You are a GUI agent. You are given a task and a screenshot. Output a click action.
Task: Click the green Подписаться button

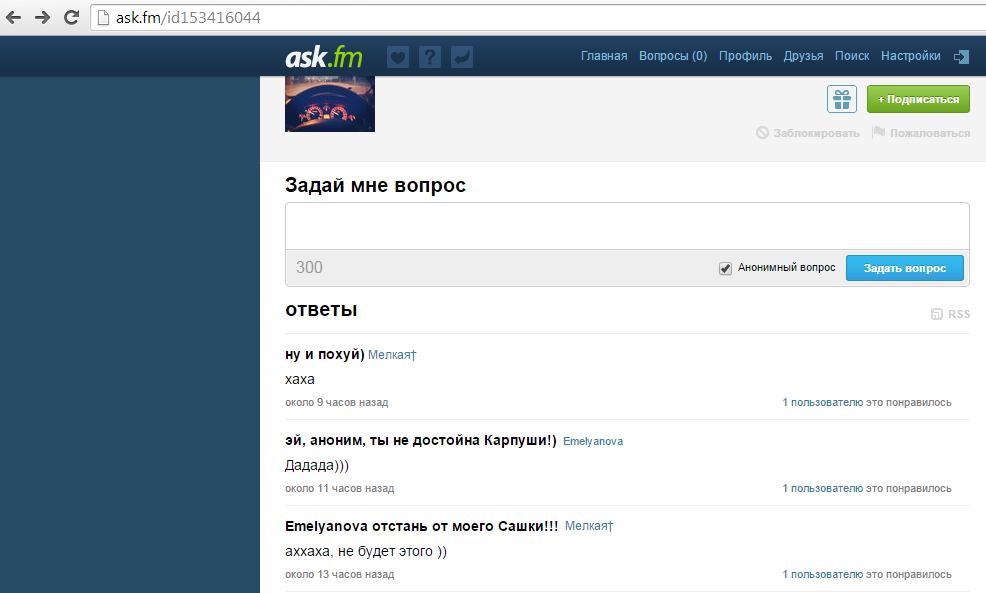pos(918,99)
